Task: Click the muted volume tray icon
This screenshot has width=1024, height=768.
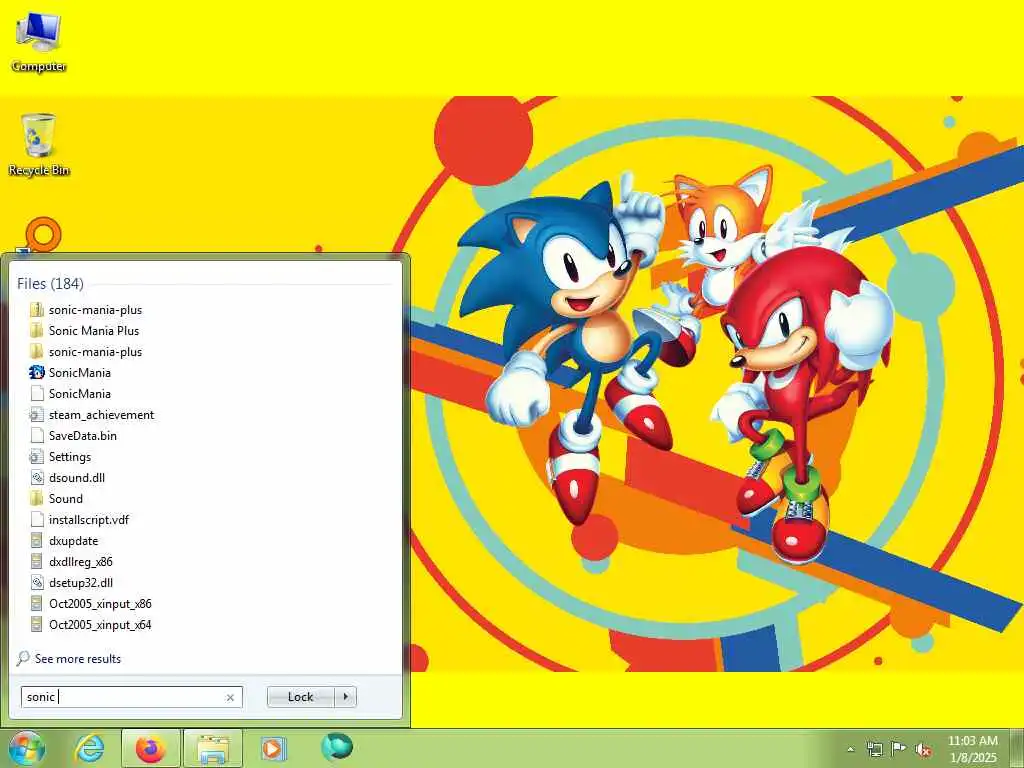Action: click(923, 750)
